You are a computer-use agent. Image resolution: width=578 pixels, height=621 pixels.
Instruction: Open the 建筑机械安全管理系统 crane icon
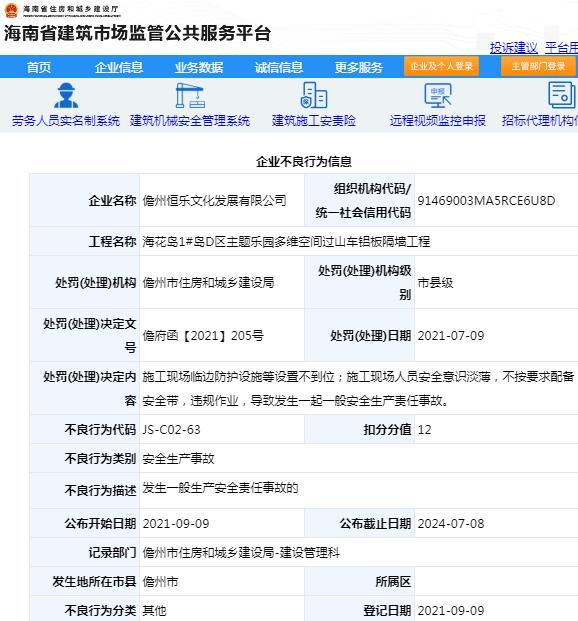point(190,95)
